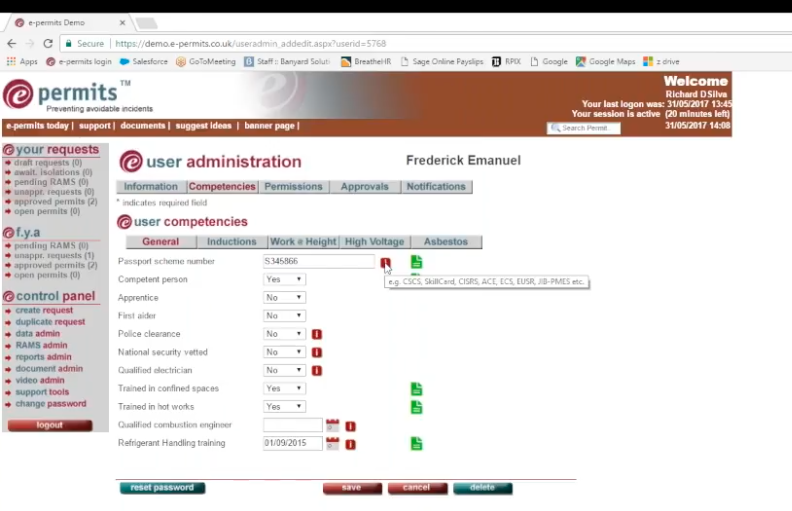The height and width of the screenshot is (511, 792).
Task: Click the Passport scheme number field
Action: pos(319,261)
